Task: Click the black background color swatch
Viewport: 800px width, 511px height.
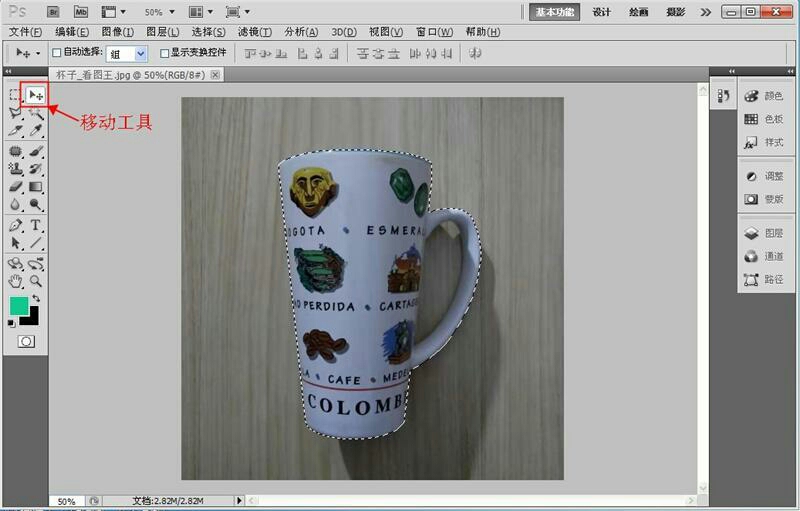Action: 32,318
